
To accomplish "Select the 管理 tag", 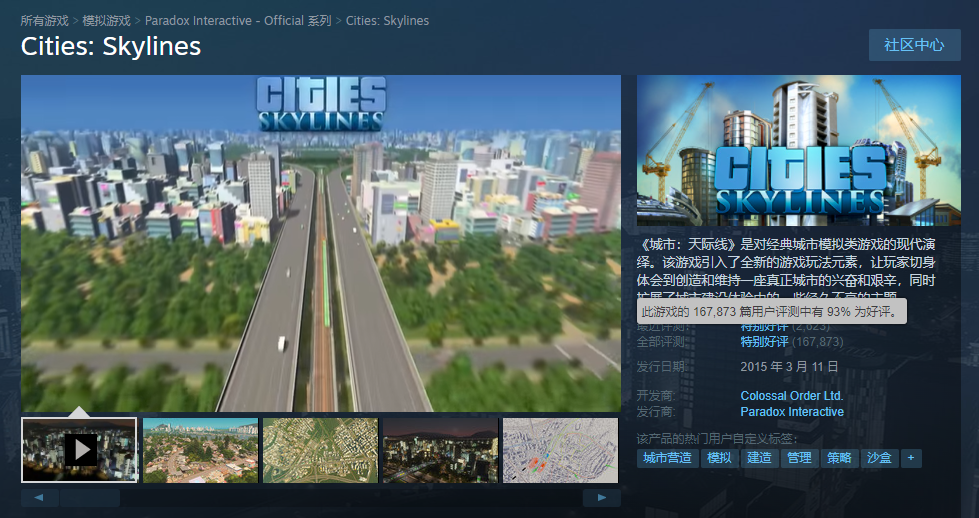I will point(799,458).
